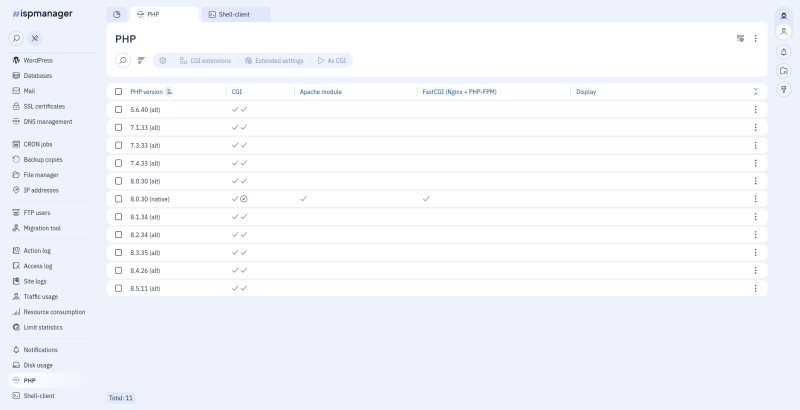Open row menu for 7.1.33 (alt)
The image size is (800, 410).
pyautogui.click(x=756, y=127)
